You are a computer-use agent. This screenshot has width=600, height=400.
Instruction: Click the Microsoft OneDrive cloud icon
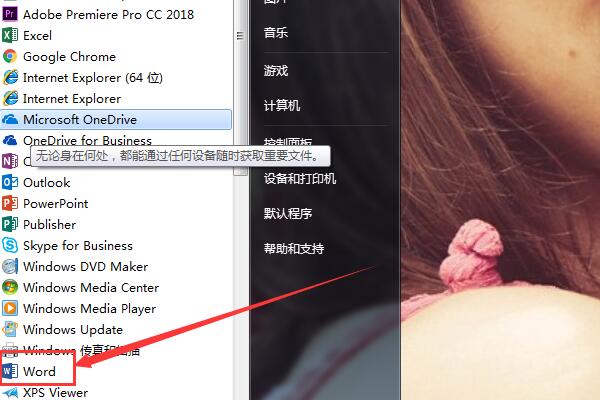(x=10, y=119)
